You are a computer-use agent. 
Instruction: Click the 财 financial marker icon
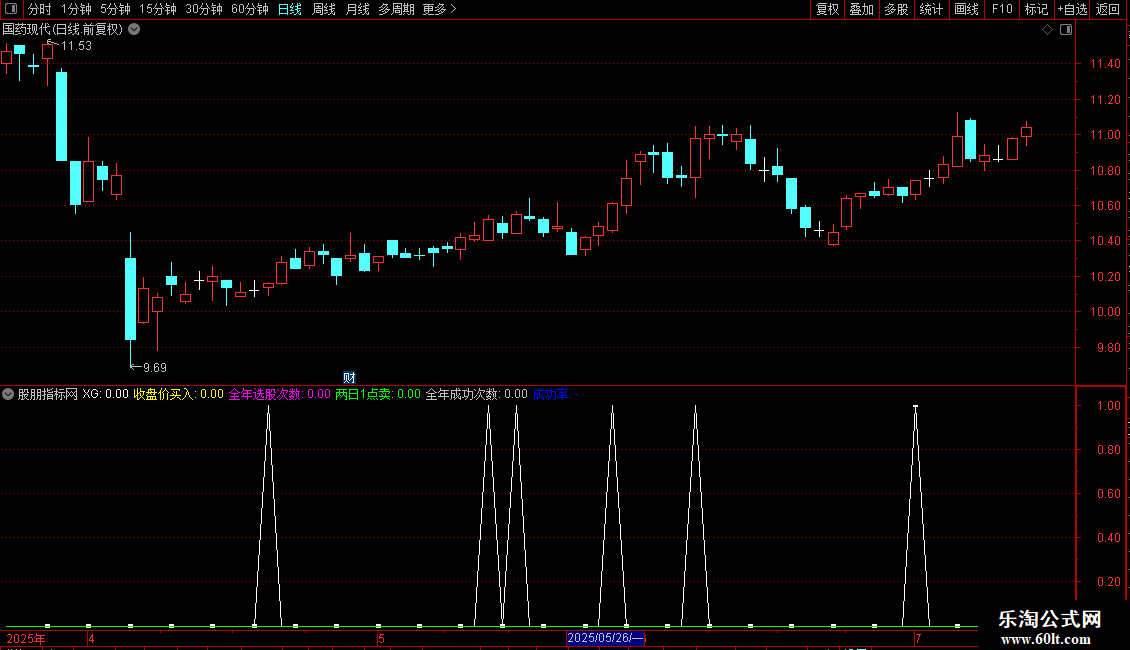349,378
